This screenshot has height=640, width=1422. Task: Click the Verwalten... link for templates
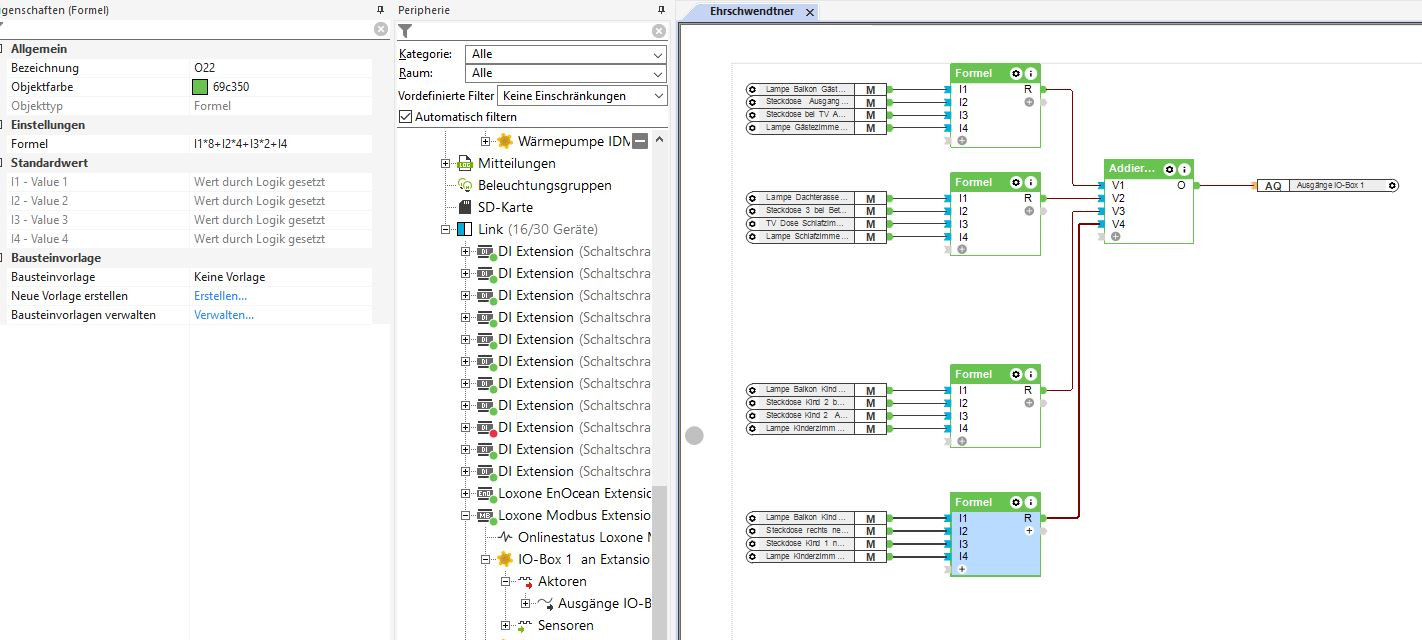224,315
